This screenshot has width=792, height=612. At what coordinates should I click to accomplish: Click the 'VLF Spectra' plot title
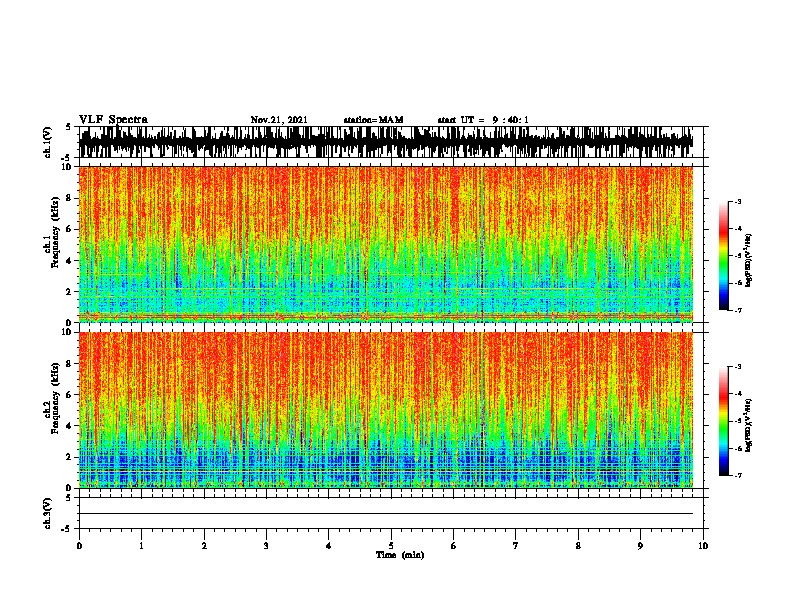pos(113,119)
